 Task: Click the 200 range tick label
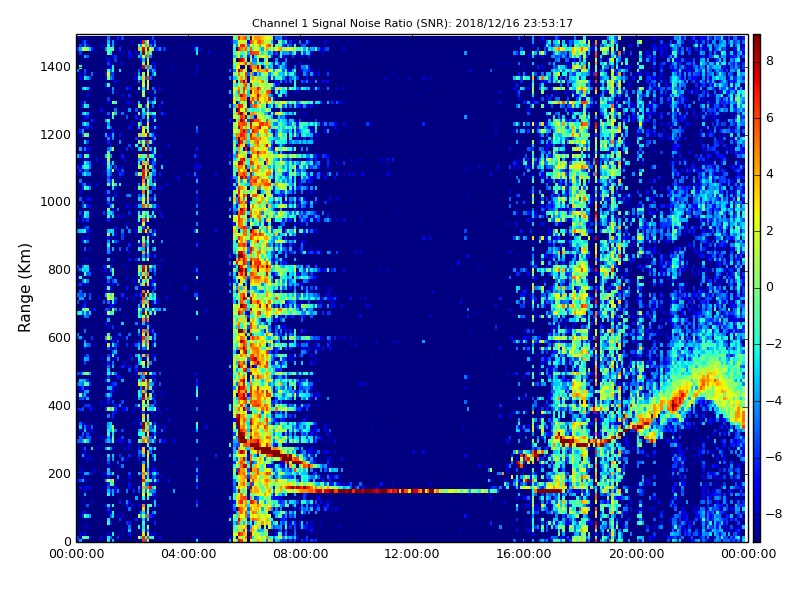click(59, 473)
